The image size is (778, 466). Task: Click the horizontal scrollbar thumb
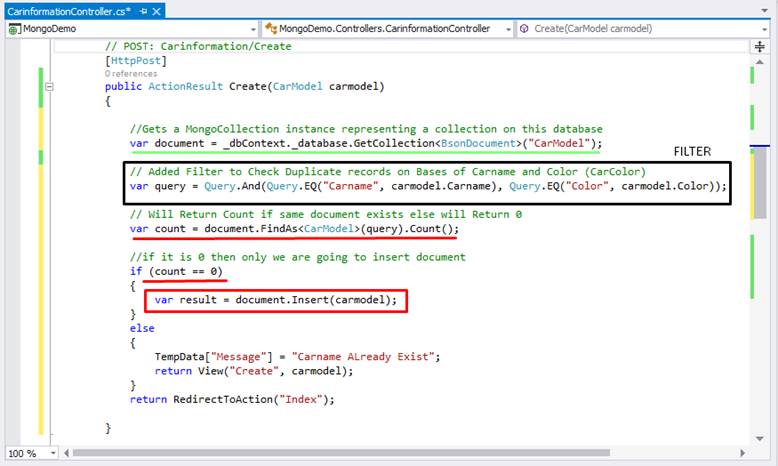coord(341,453)
